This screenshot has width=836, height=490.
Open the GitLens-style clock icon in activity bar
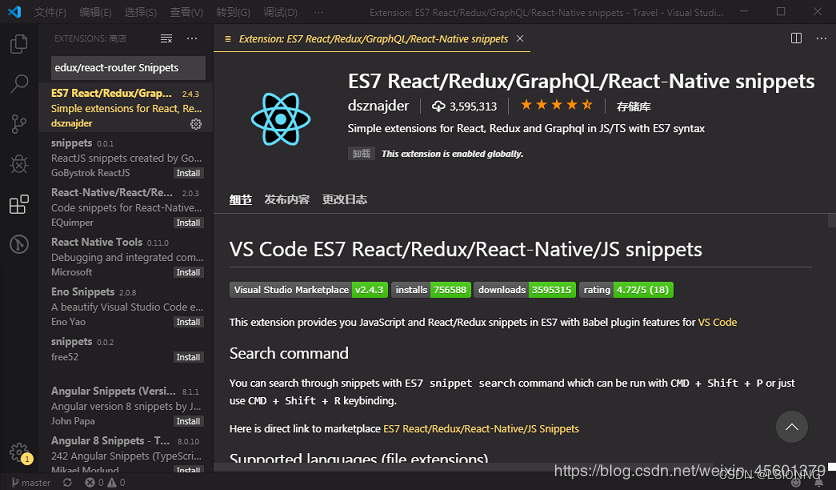click(x=19, y=244)
